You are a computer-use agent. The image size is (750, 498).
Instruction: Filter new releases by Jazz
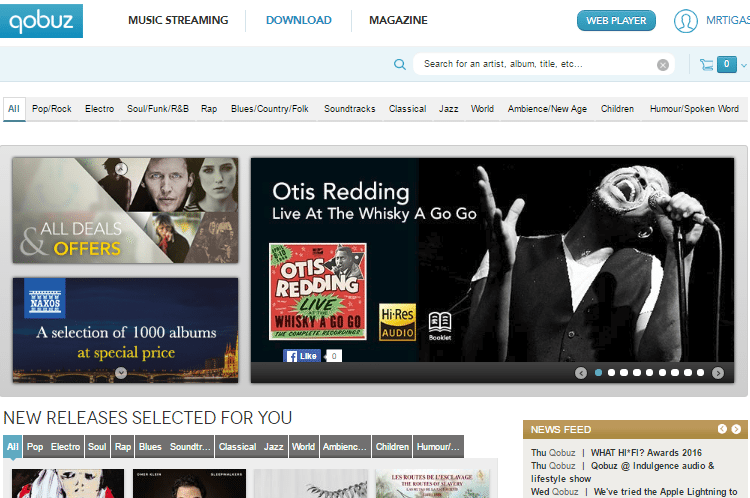(274, 447)
